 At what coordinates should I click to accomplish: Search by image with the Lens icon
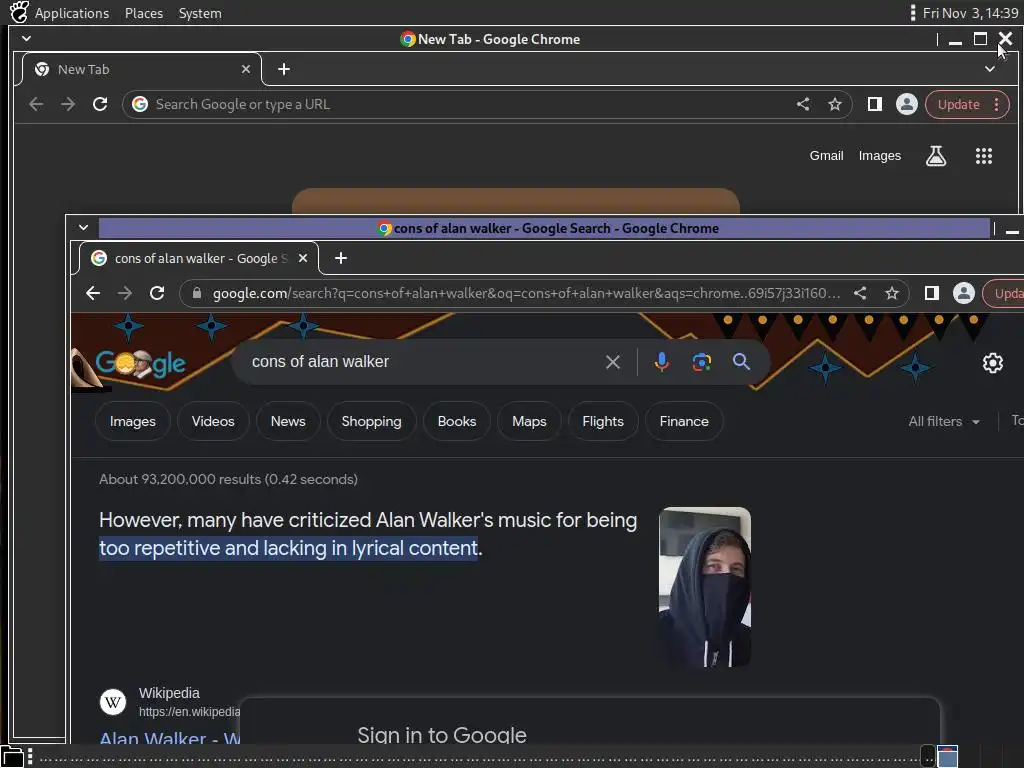point(701,362)
